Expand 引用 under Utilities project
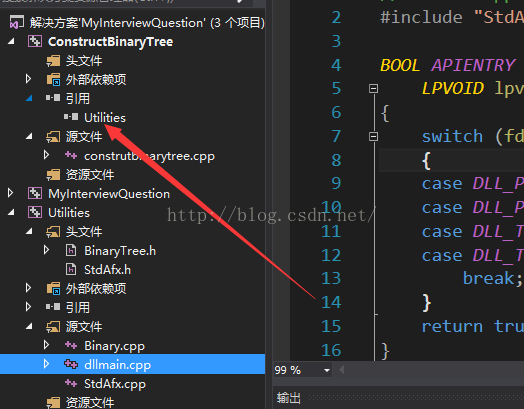The image size is (524, 409). click(x=29, y=307)
